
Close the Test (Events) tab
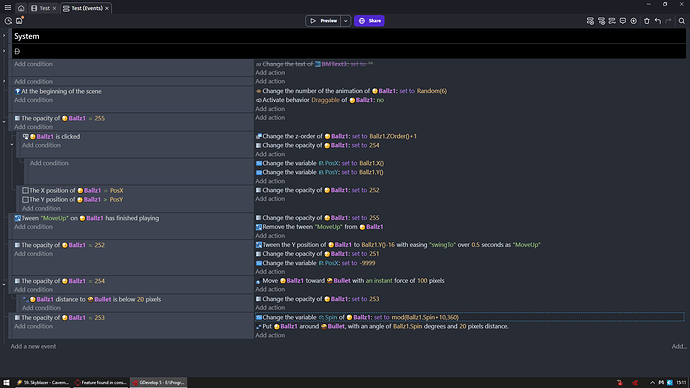click(106, 8)
